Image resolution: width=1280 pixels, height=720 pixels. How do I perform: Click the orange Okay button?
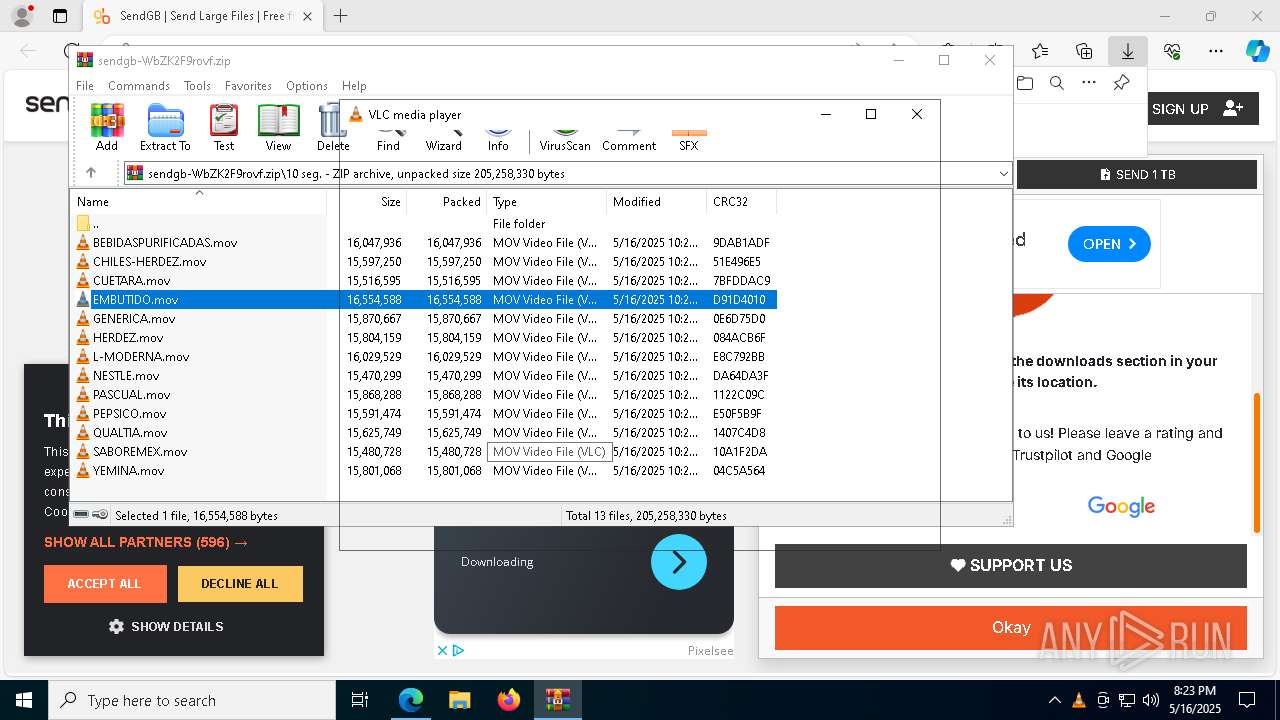click(1010, 628)
